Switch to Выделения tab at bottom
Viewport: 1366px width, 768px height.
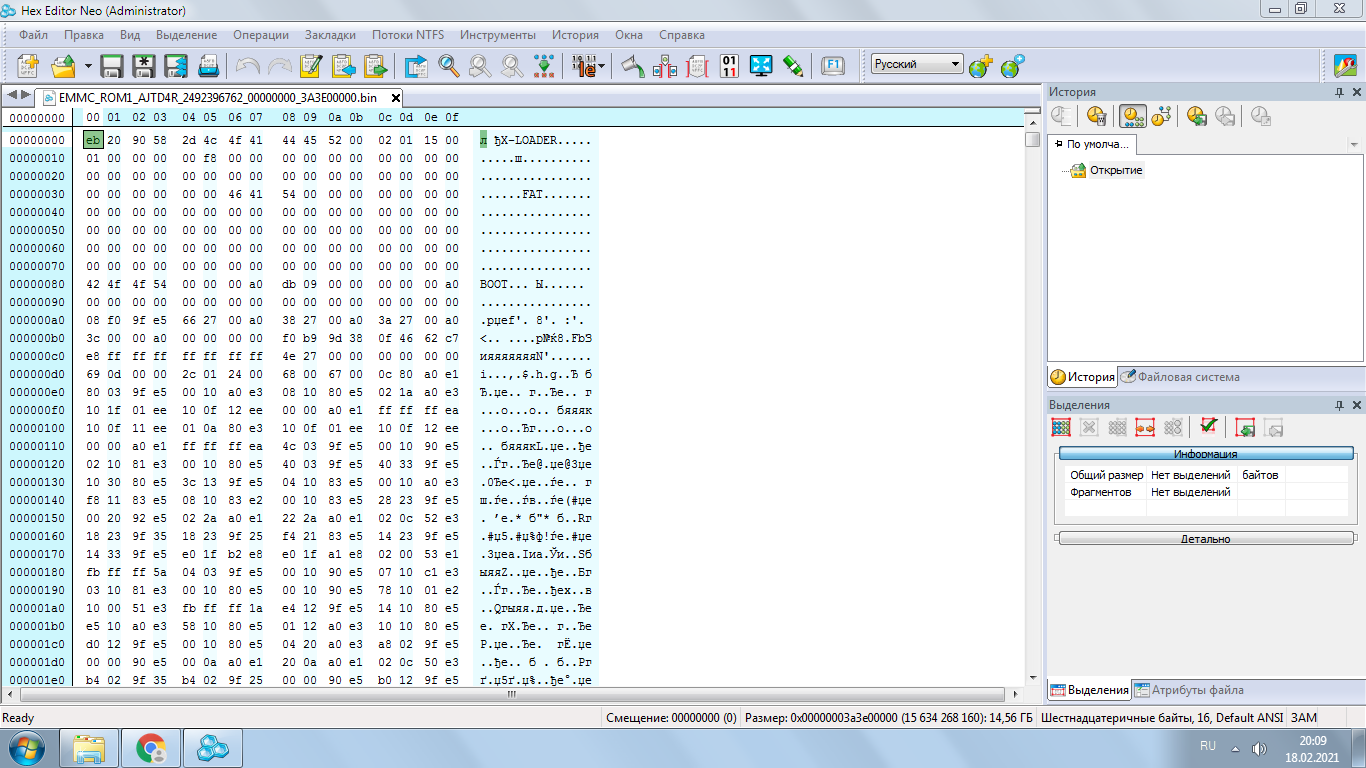pyautogui.click(x=1089, y=690)
